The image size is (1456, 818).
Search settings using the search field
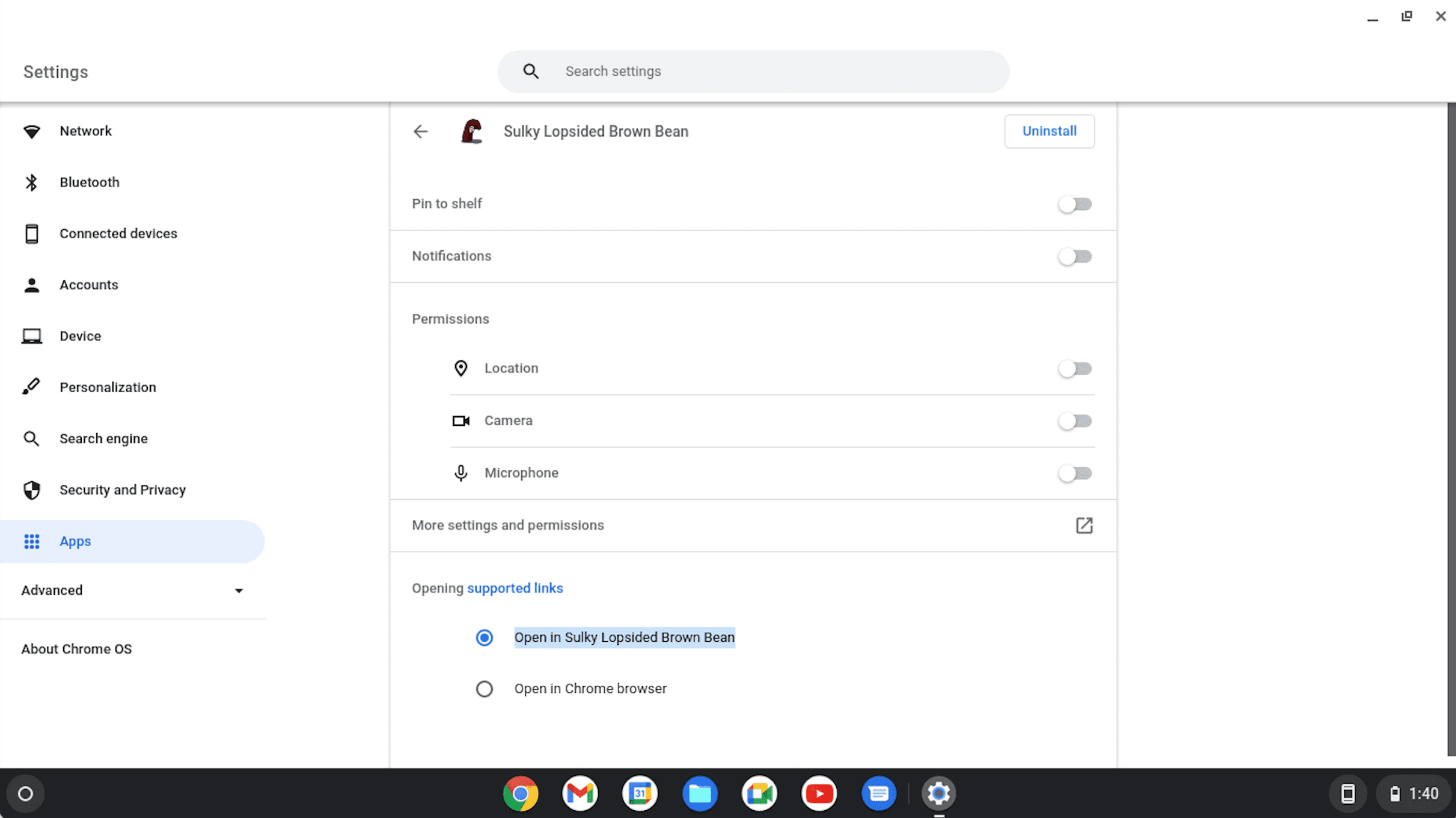click(754, 71)
